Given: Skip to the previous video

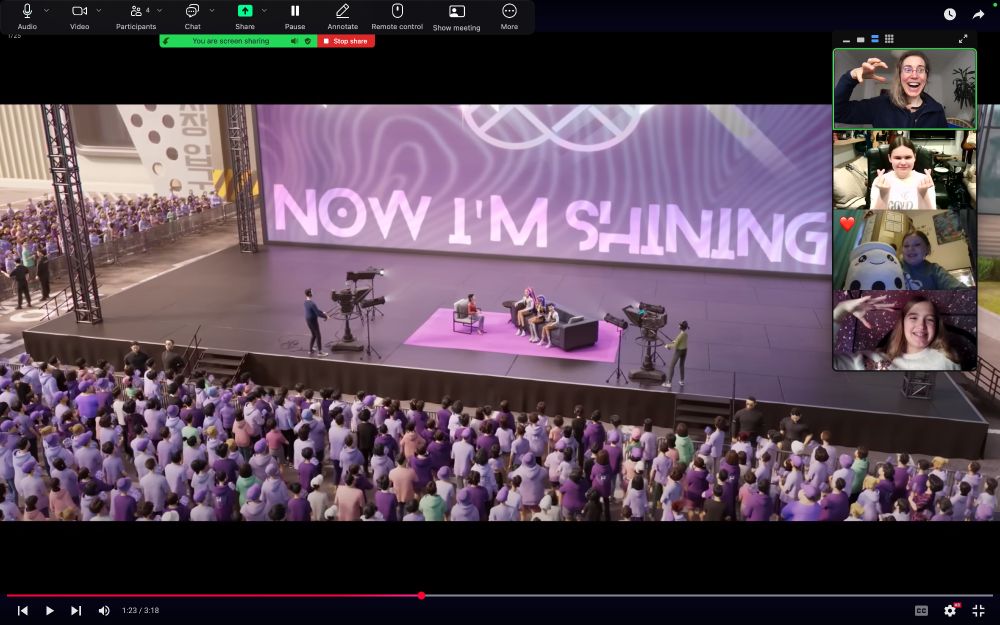Looking at the screenshot, I should point(22,610).
